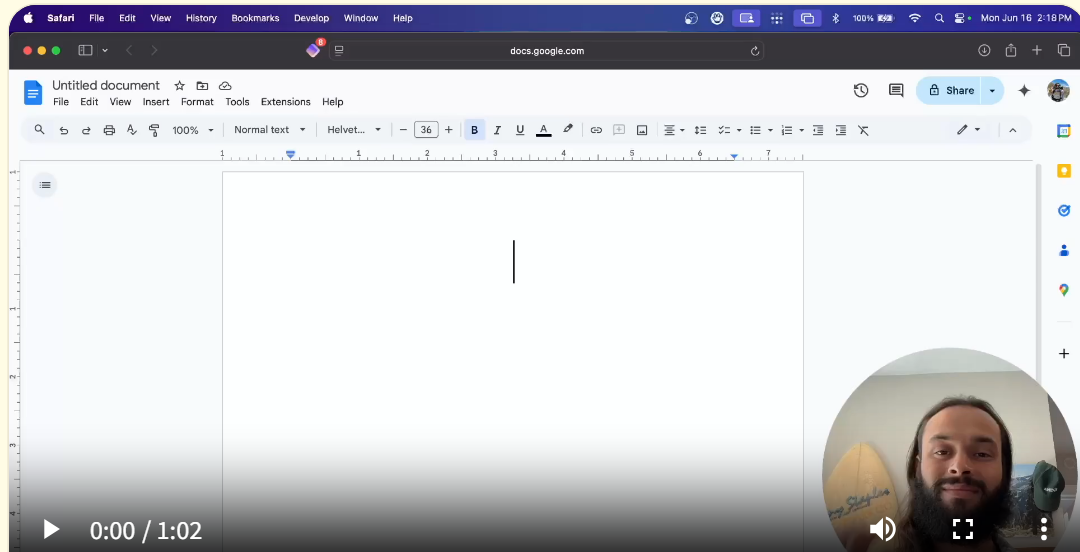Viewport: 1080px width, 552px height.
Task: Open the comments panel icon
Action: click(x=896, y=90)
